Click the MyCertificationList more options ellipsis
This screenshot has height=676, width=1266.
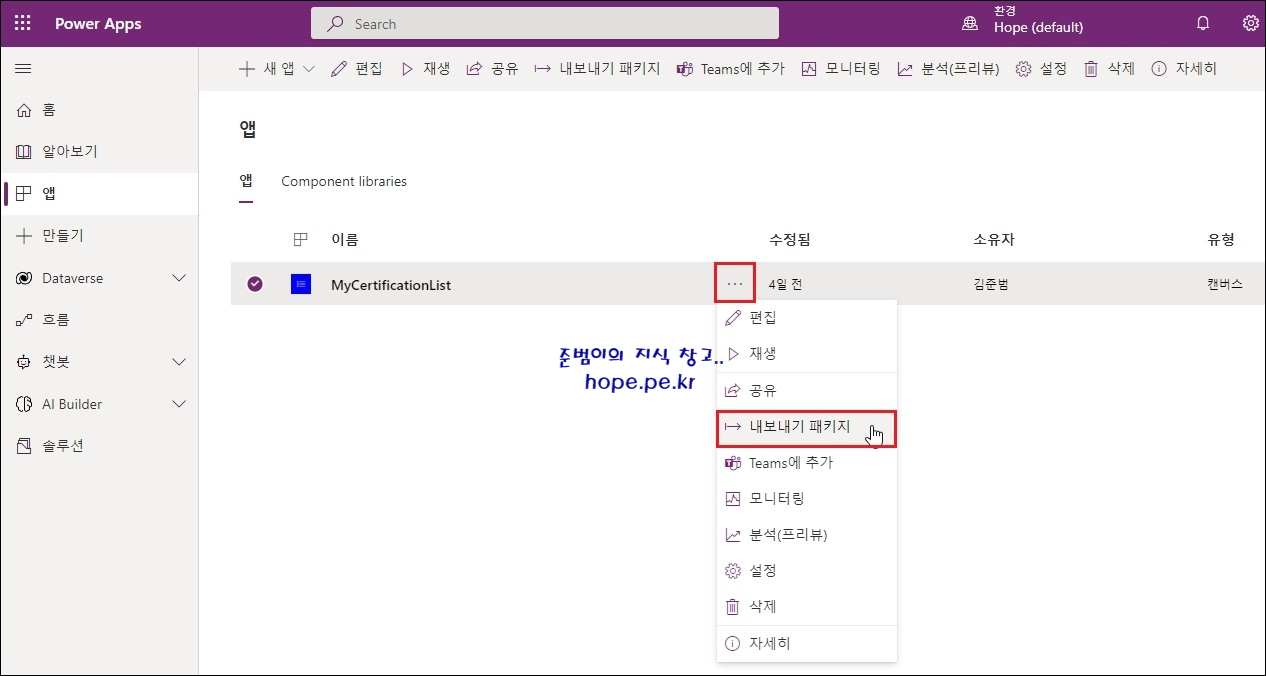(x=735, y=284)
